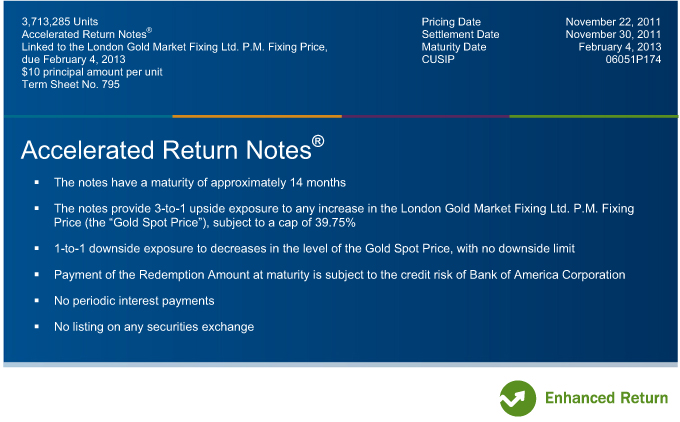The height and width of the screenshot is (422, 680).
Task: Select the 3,713,285 Units text line
Action: (60, 22)
